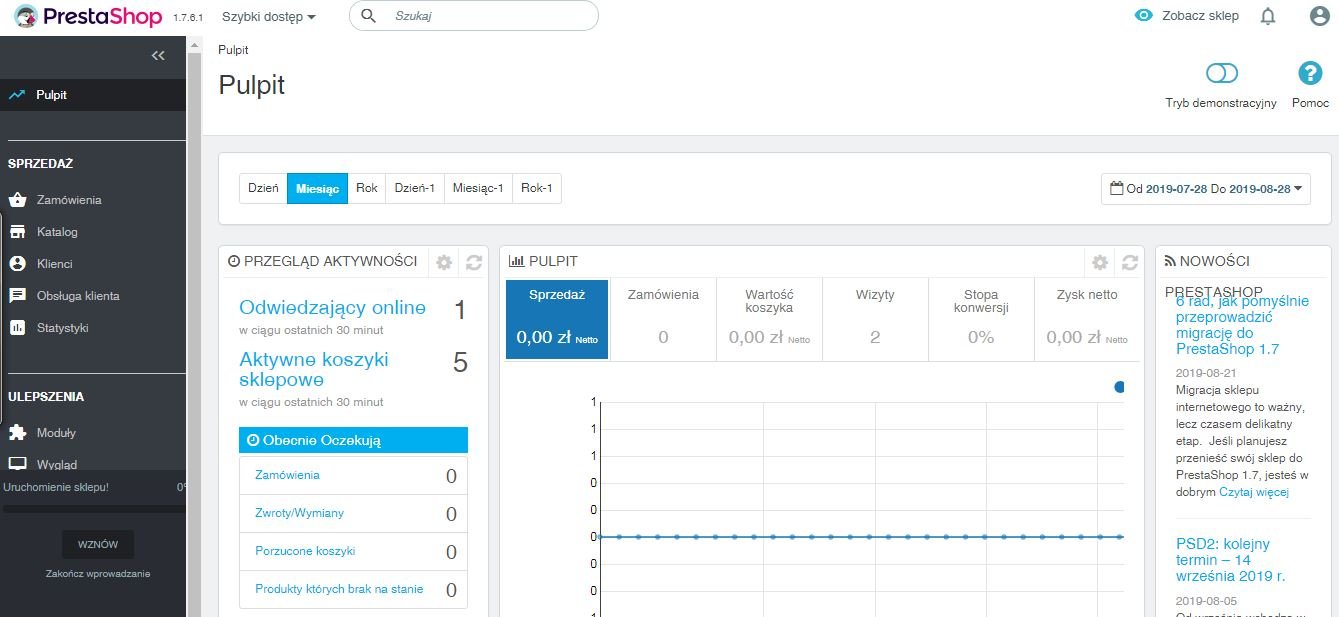Open Porzucone koszyki link

tap(305, 551)
